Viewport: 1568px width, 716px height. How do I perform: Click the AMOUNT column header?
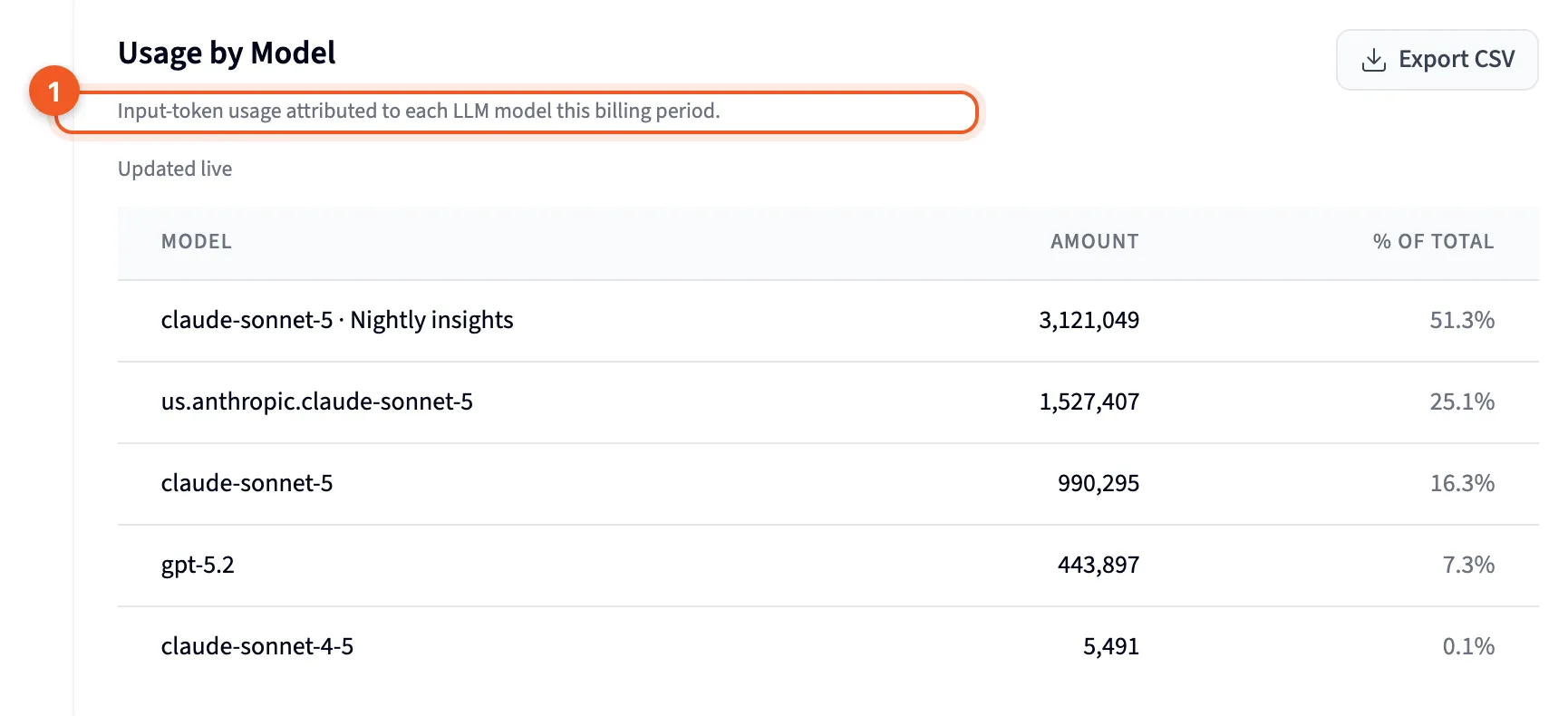pos(1095,241)
